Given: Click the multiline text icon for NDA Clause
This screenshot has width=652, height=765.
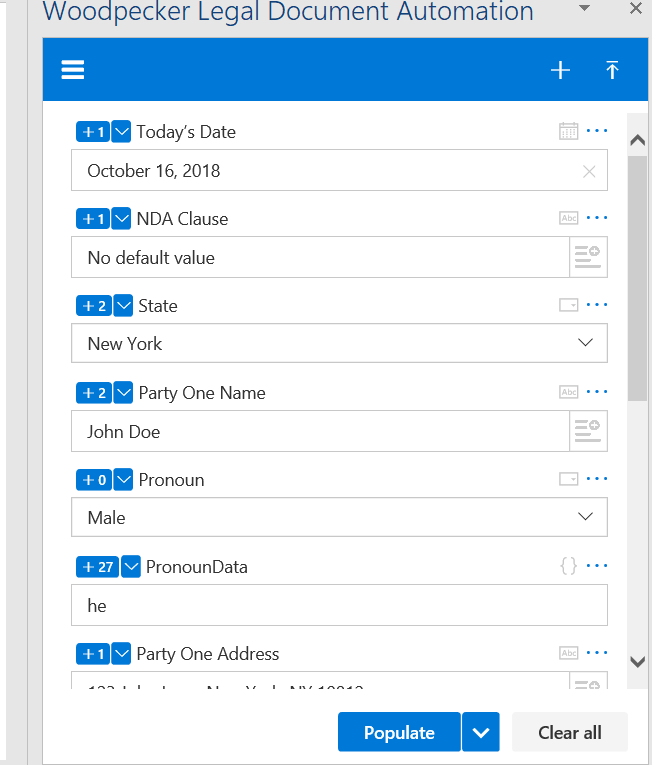Looking at the screenshot, I should coord(588,257).
